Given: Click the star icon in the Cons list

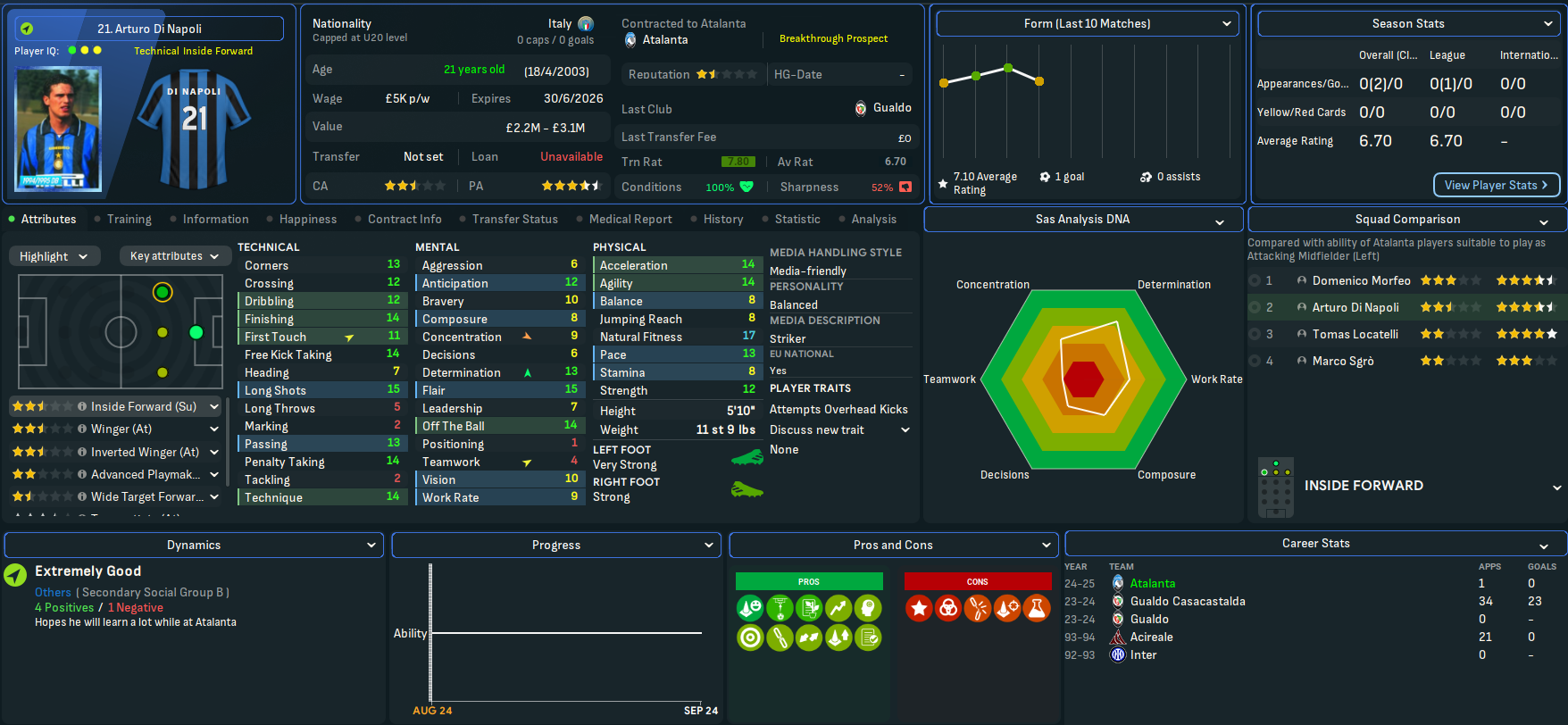Looking at the screenshot, I should point(919,608).
